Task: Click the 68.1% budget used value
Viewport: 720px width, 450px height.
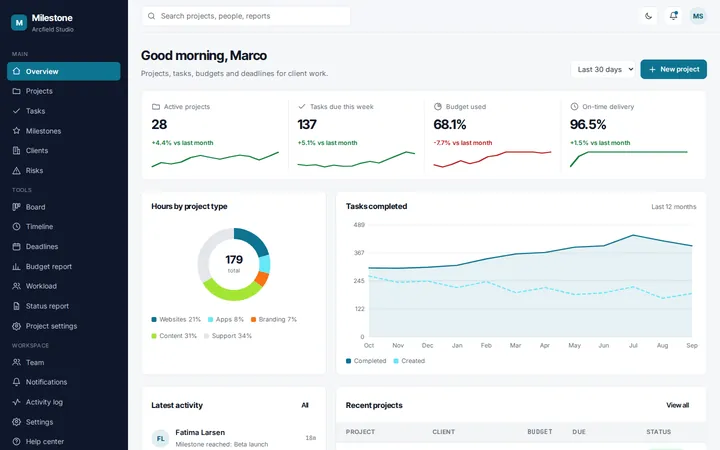Action: (x=450, y=124)
